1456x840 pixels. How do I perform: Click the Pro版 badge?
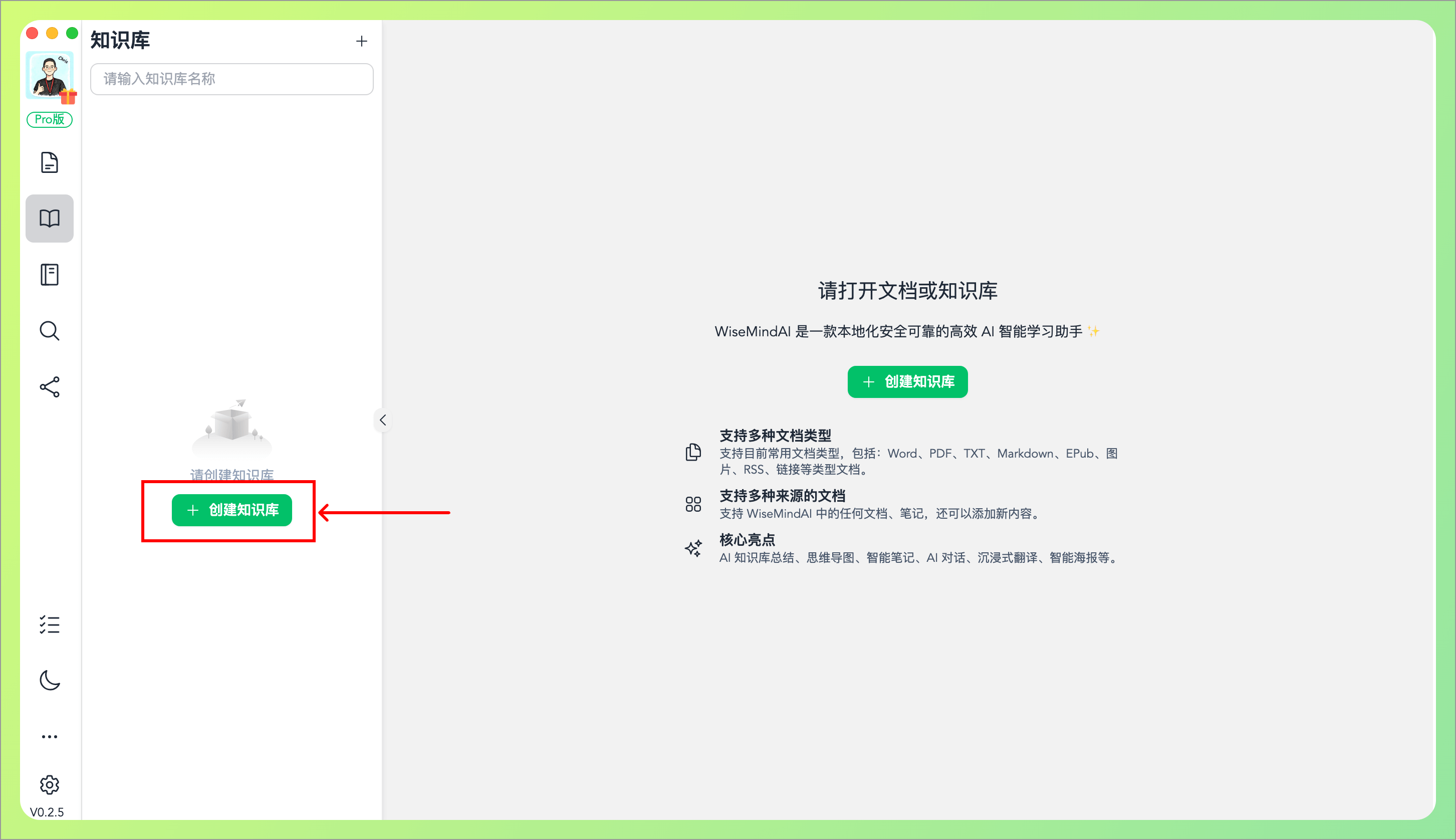pos(50,119)
